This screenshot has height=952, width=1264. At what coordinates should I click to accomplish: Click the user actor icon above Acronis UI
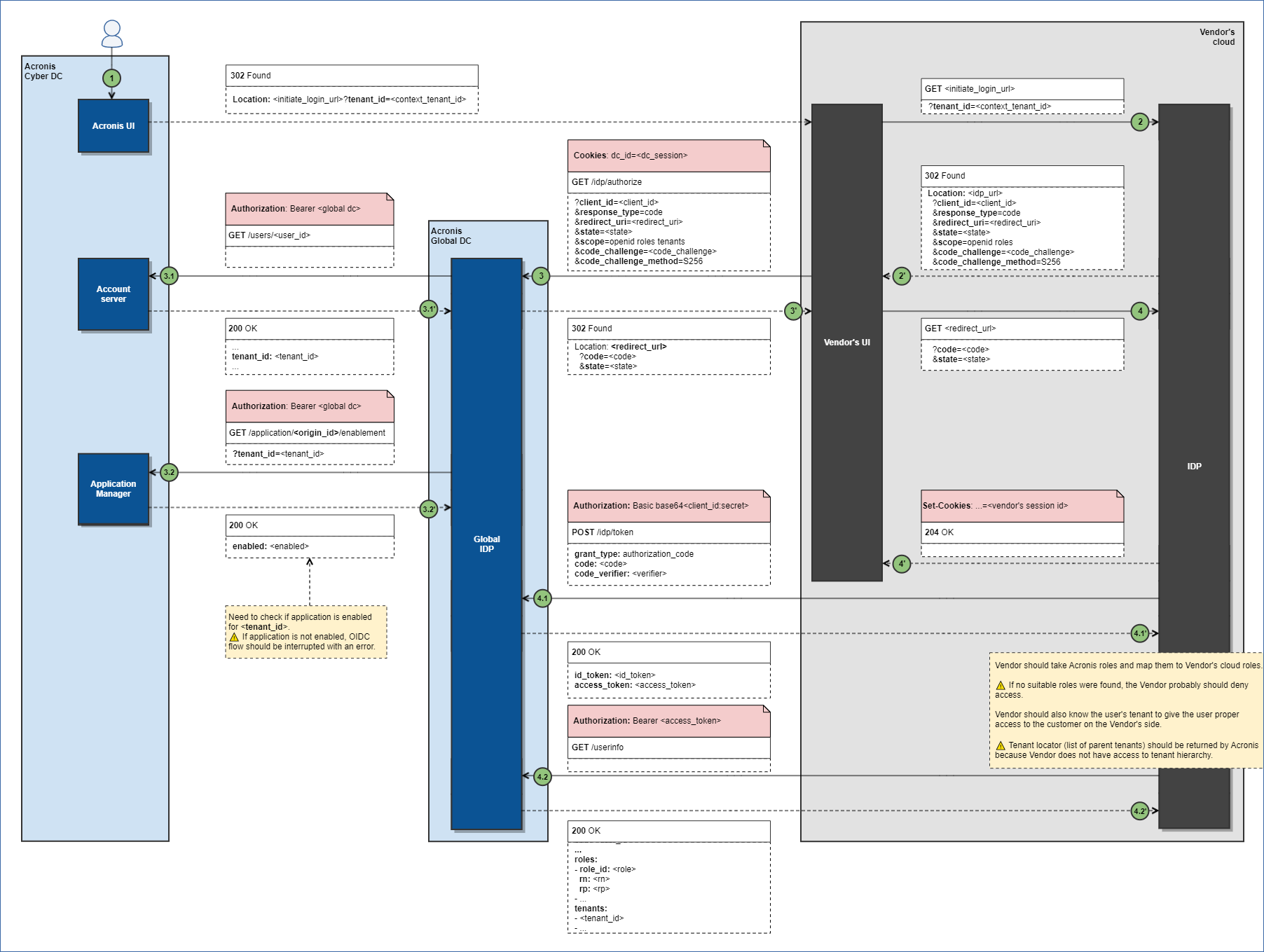(112, 34)
